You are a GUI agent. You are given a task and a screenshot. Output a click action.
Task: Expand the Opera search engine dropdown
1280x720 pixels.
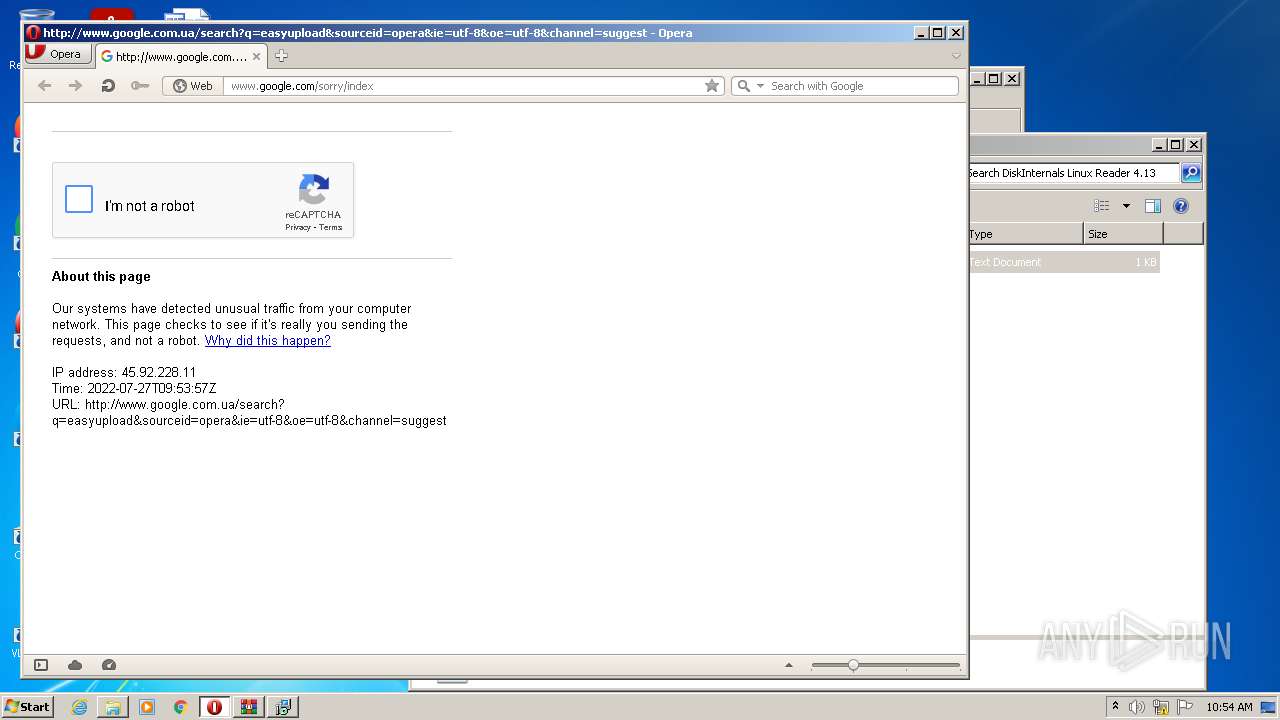coord(760,86)
